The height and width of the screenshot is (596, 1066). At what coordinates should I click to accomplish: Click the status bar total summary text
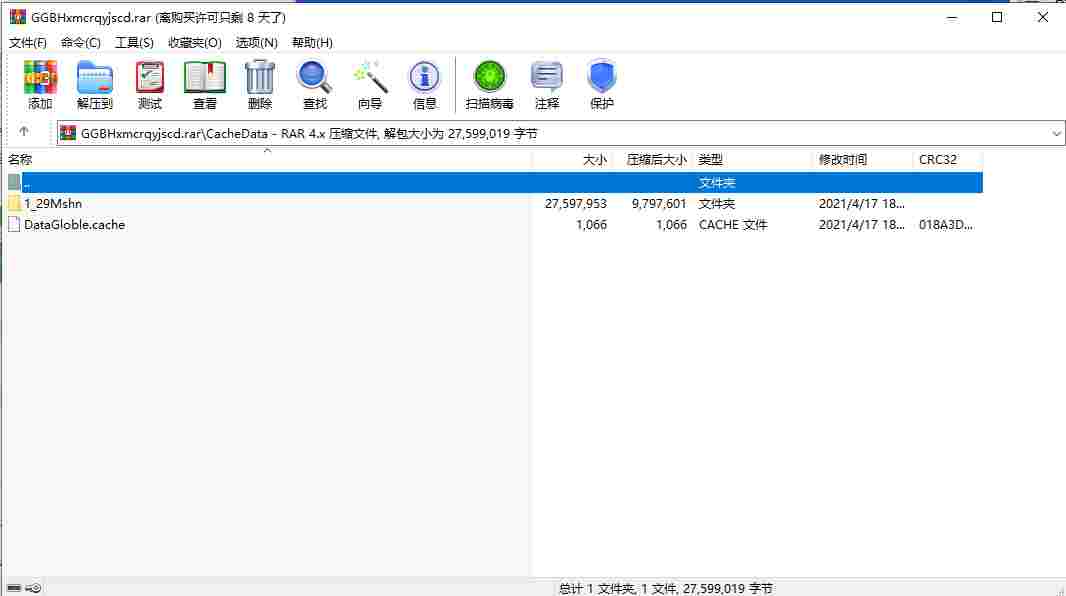point(666,588)
